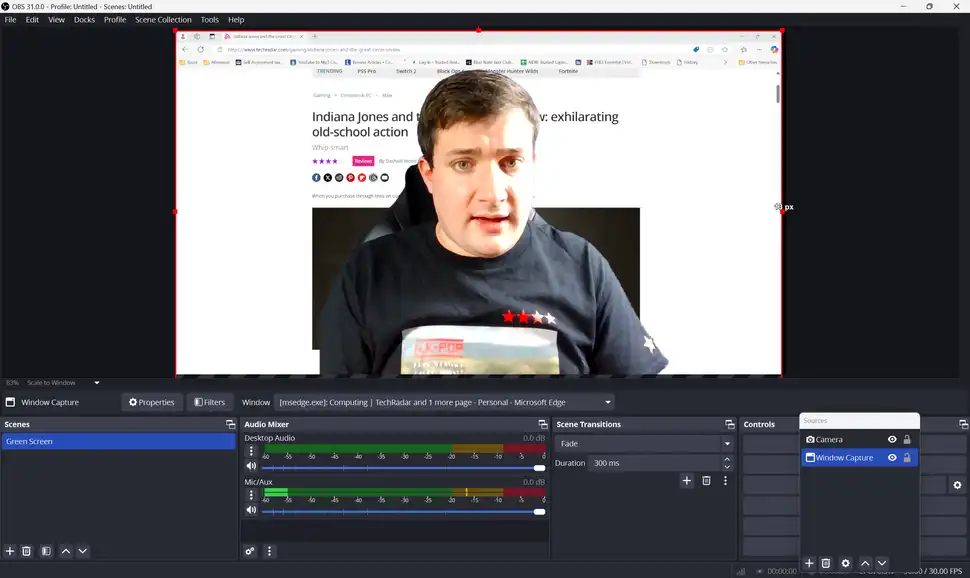Mute Desktop Audio speaker icon
The image size is (970, 578).
click(251, 466)
